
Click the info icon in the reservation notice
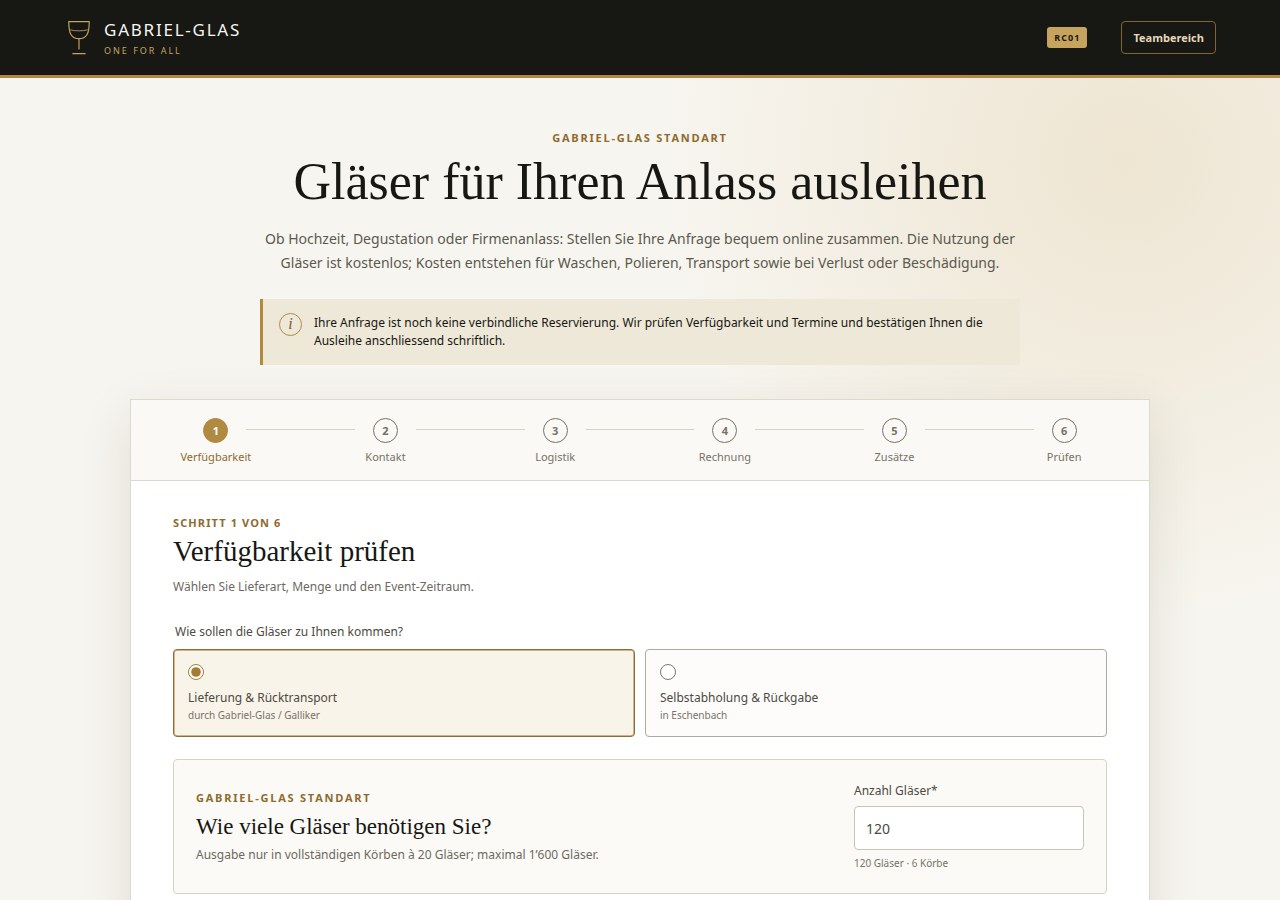[x=290, y=324]
